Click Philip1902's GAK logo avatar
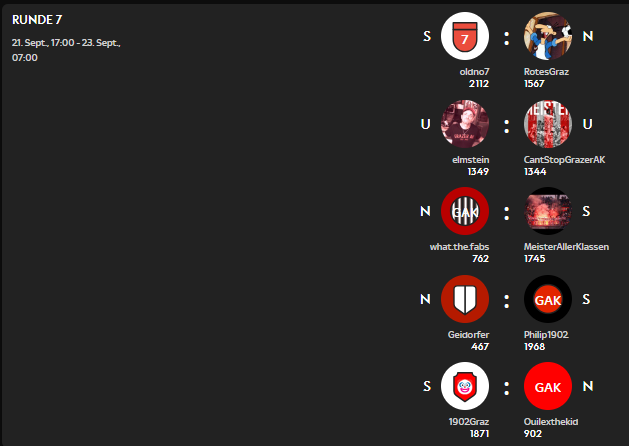The width and height of the screenshot is (629, 446). [x=548, y=299]
